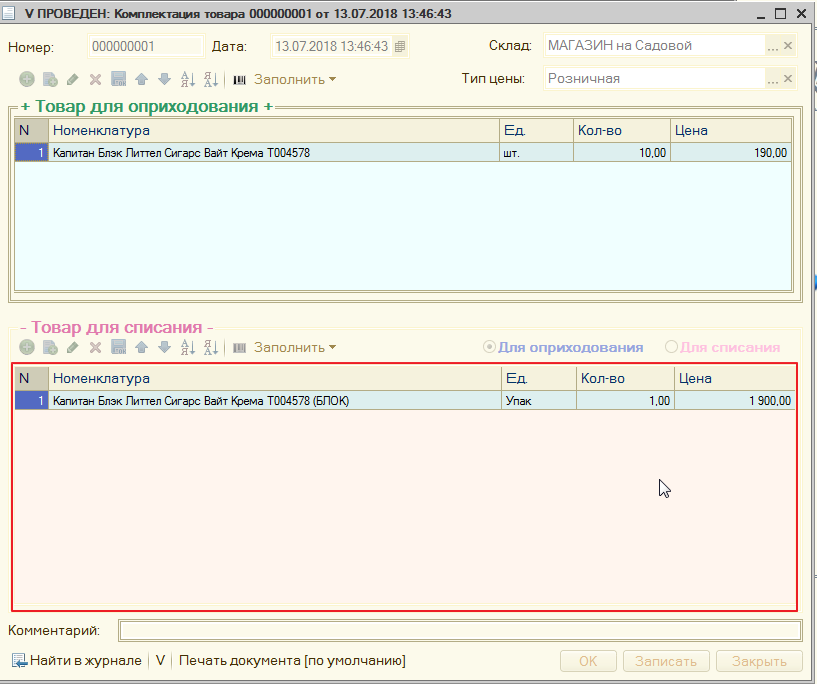Open upper Заполнить dropdown menu
Screen dimensions: 817x684
(295, 80)
